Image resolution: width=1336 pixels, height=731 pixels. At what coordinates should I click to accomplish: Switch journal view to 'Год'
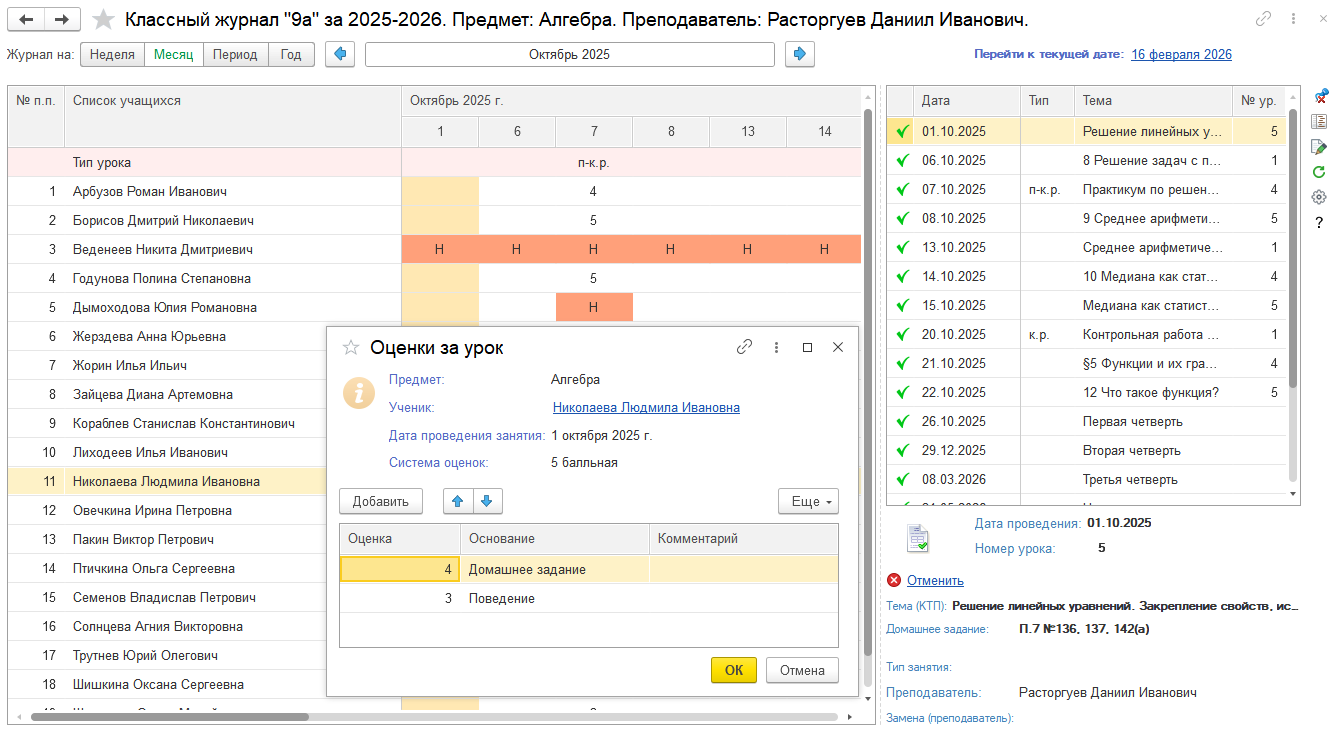tap(291, 55)
